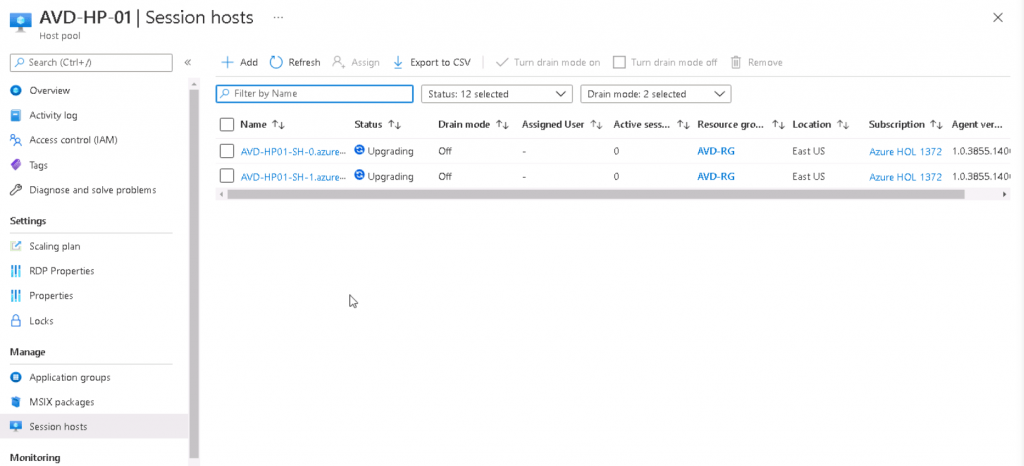Click the Overview icon
Viewport: 1024px width, 466px height.
pyautogui.click(x=16, y=90)
